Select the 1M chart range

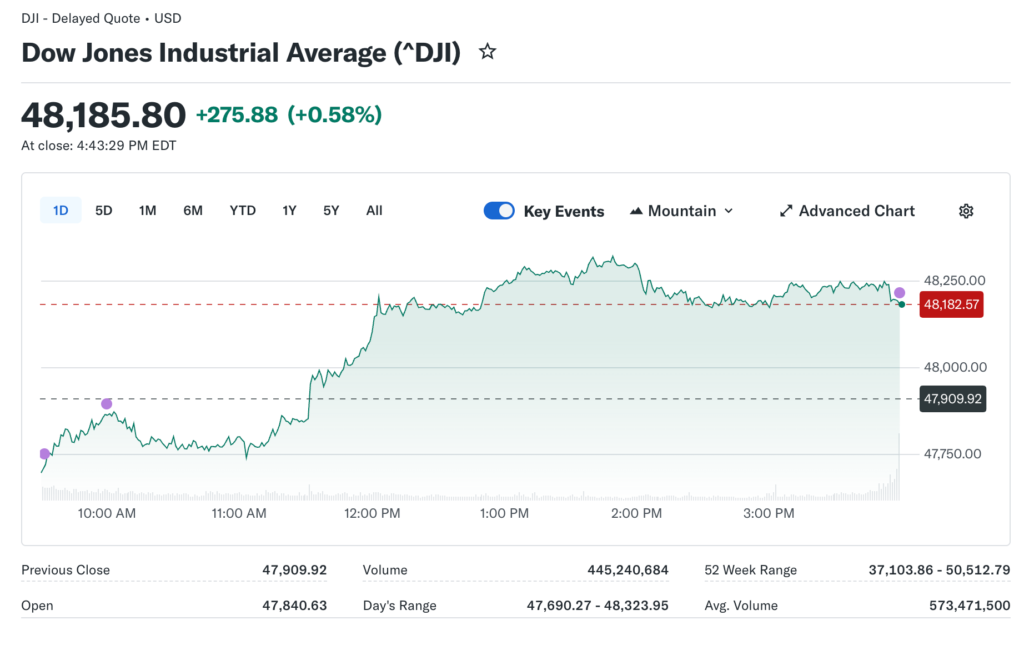pos(148,211)
